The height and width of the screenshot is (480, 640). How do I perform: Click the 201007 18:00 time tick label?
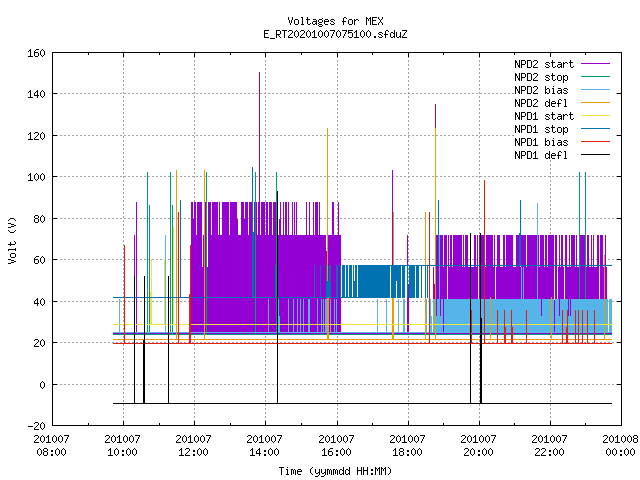click(407, 446)
